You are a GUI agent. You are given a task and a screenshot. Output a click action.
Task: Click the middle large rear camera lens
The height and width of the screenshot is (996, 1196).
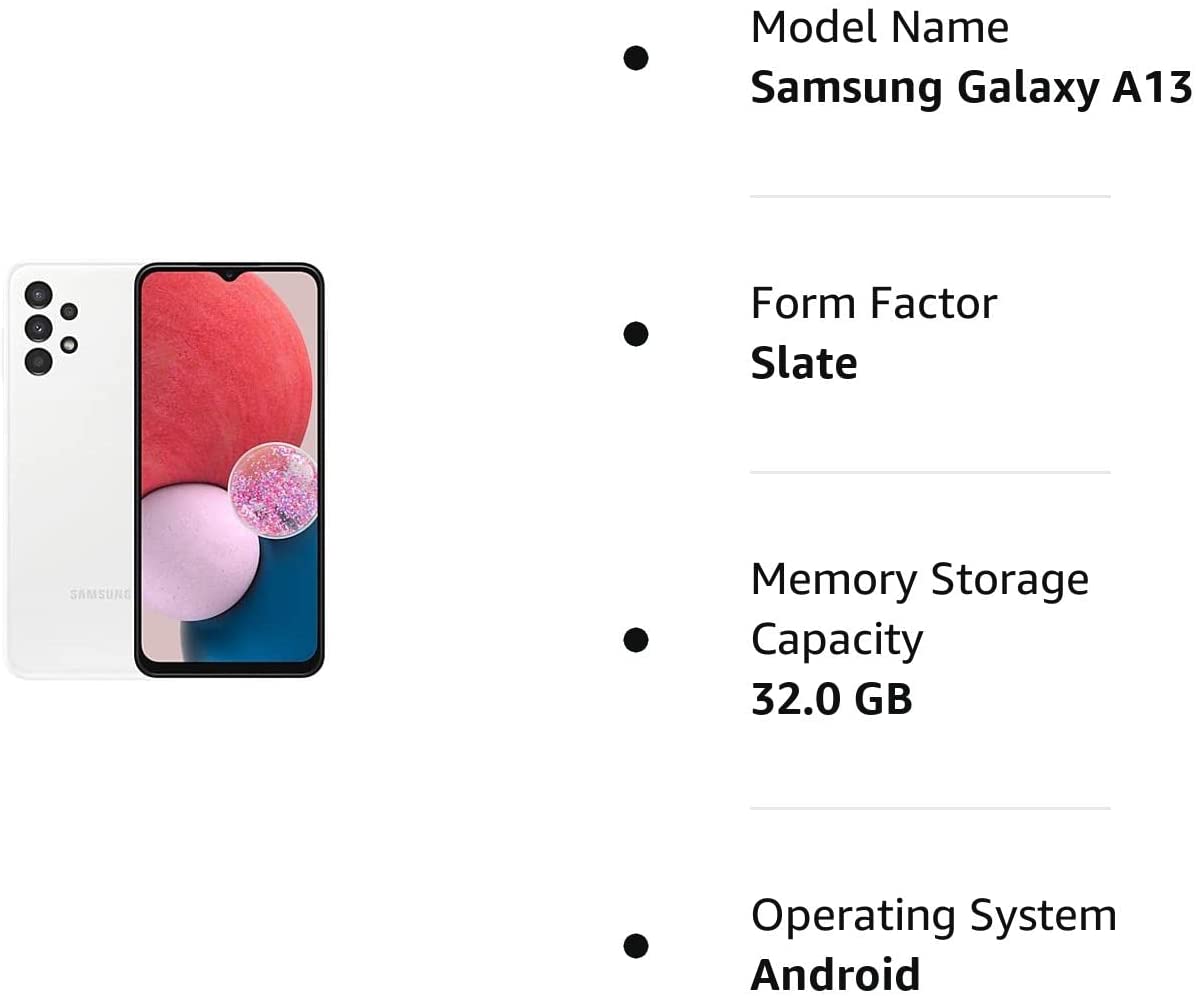click(38, 327)
